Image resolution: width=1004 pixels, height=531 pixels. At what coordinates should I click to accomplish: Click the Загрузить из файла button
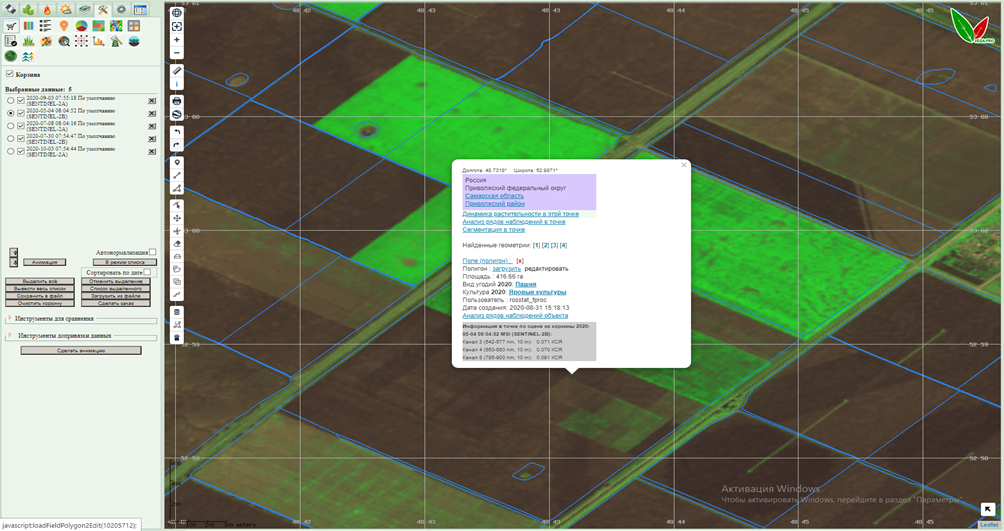coord(116,296)
